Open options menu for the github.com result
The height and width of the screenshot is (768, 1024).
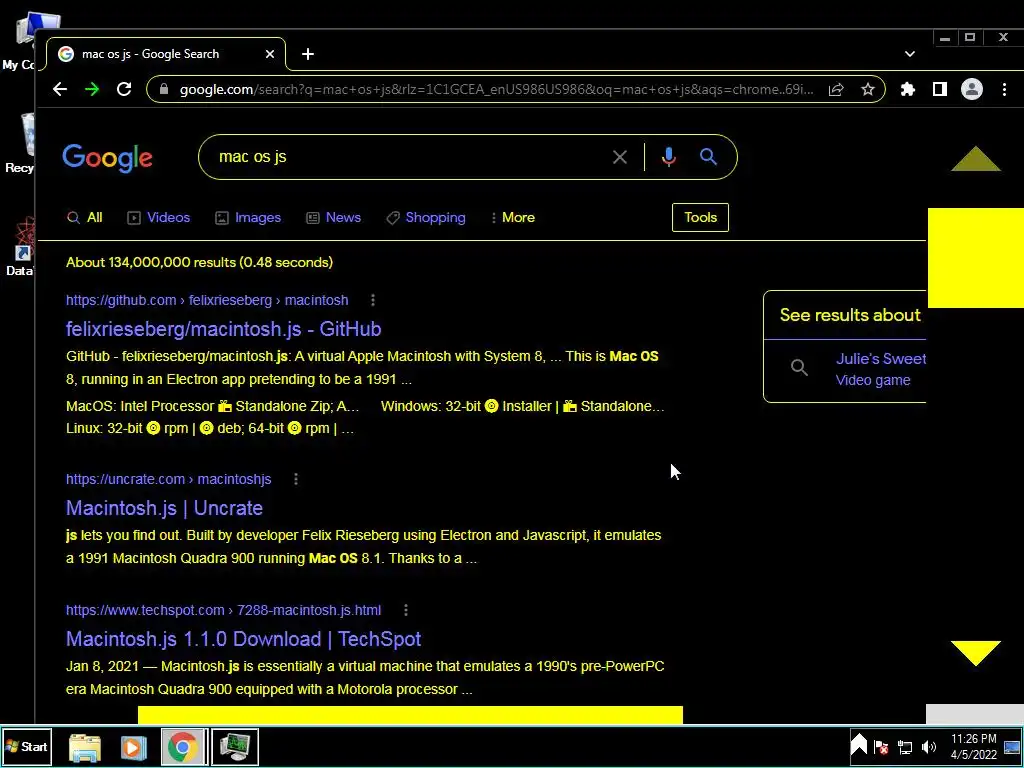[373, 300]
